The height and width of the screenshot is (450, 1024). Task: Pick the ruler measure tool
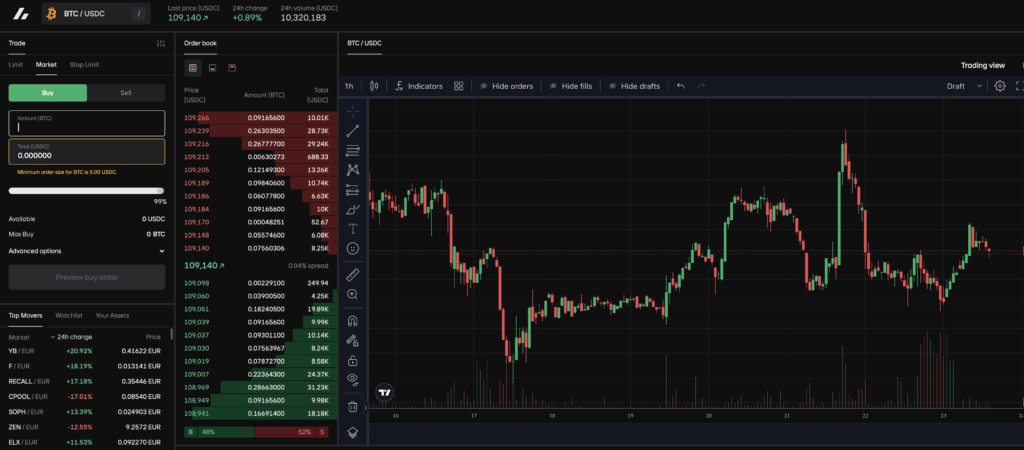click(352, 274)
